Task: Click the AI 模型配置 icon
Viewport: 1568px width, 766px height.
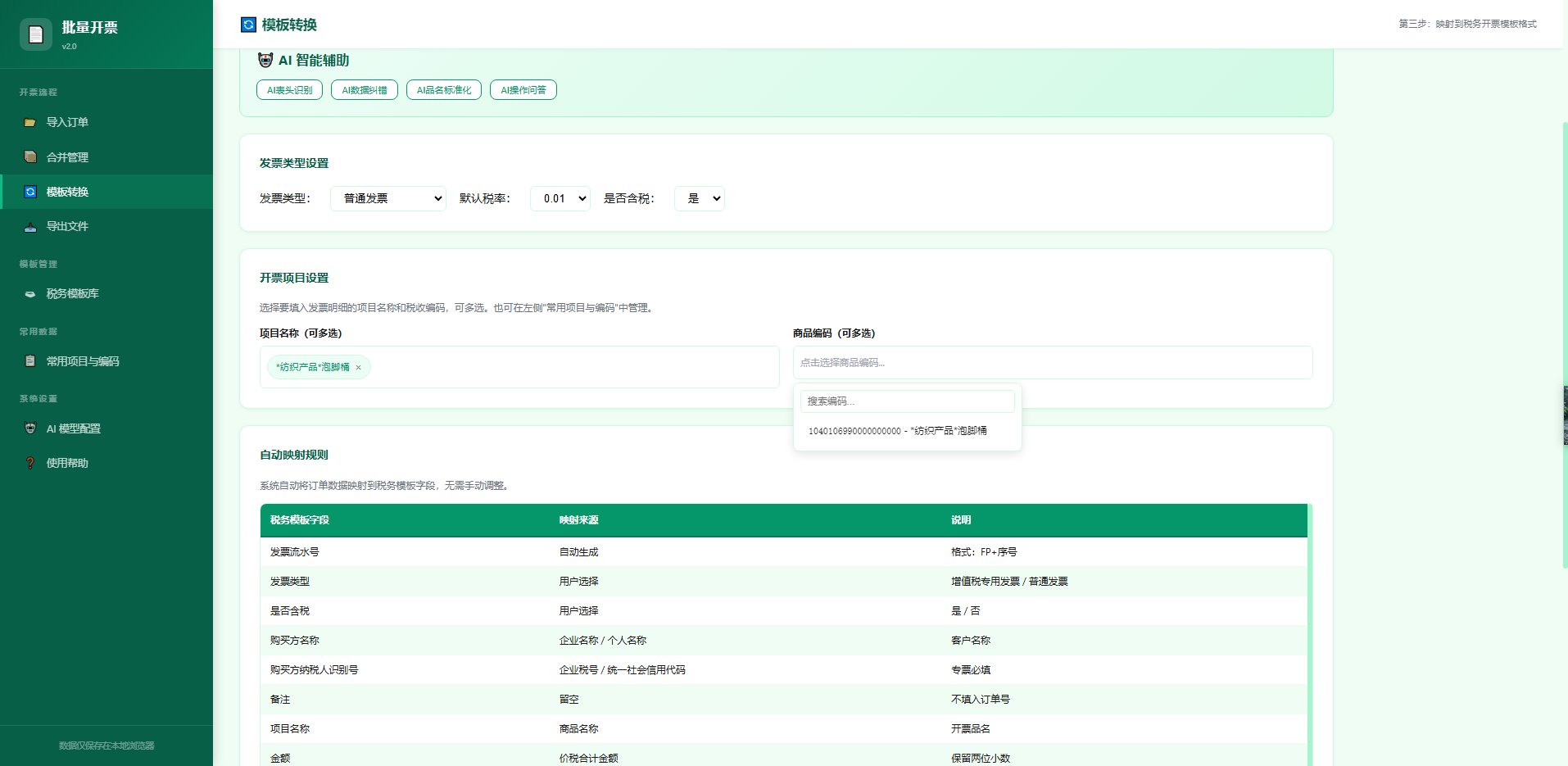Action: (30, 428)
